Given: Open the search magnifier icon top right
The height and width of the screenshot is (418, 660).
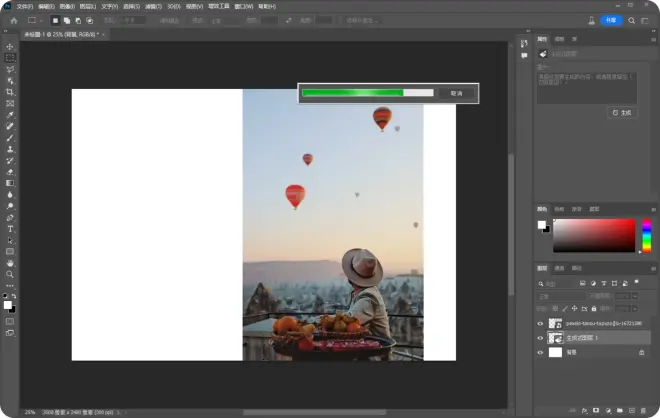Looking at the screenshot, I should (631, 20).
